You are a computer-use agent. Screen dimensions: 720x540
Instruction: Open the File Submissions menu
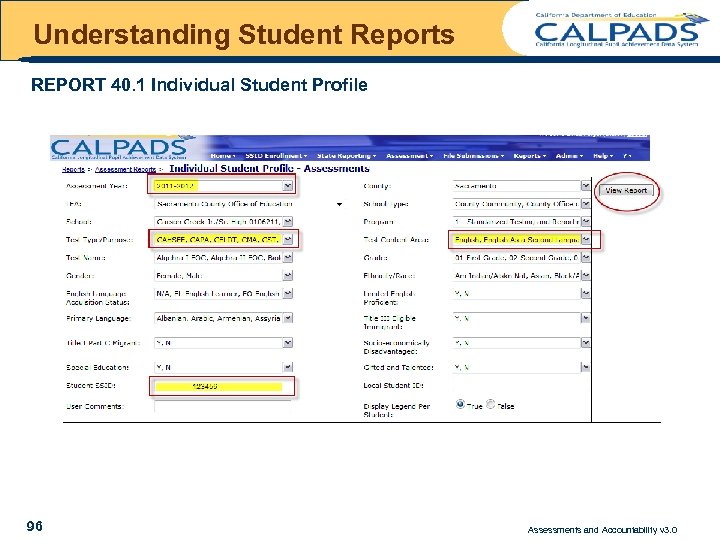point(473,156)
